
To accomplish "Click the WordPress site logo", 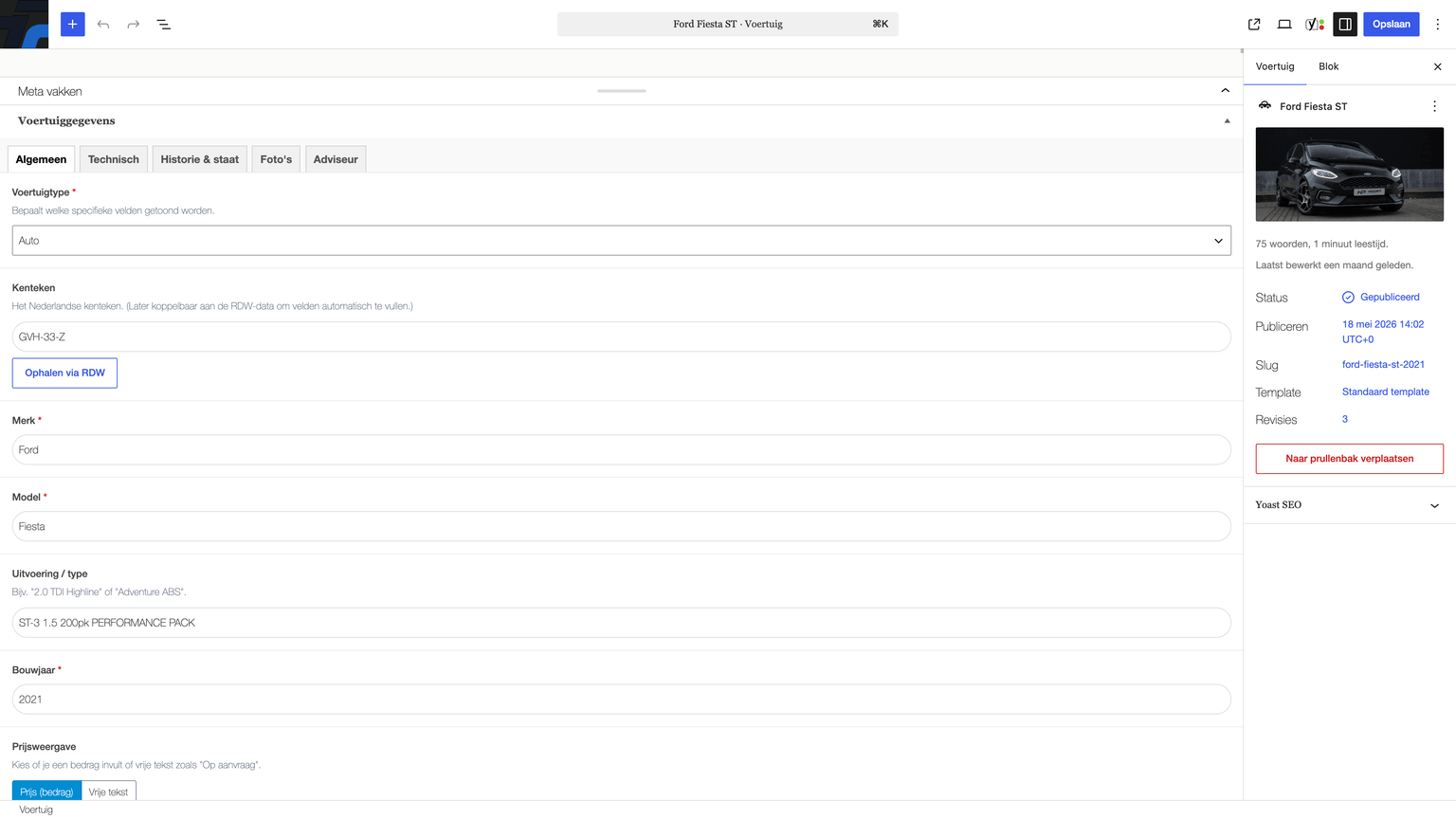I will coord(24,24).
